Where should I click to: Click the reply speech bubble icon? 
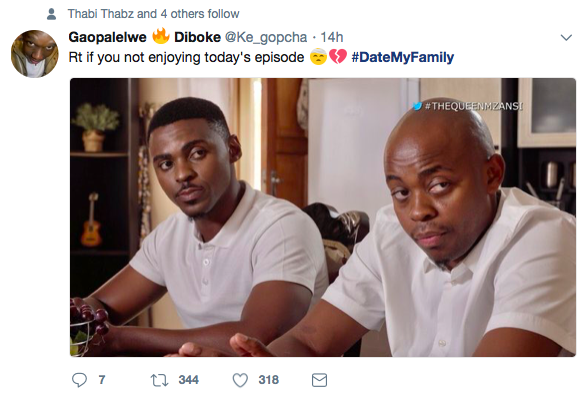79,380
